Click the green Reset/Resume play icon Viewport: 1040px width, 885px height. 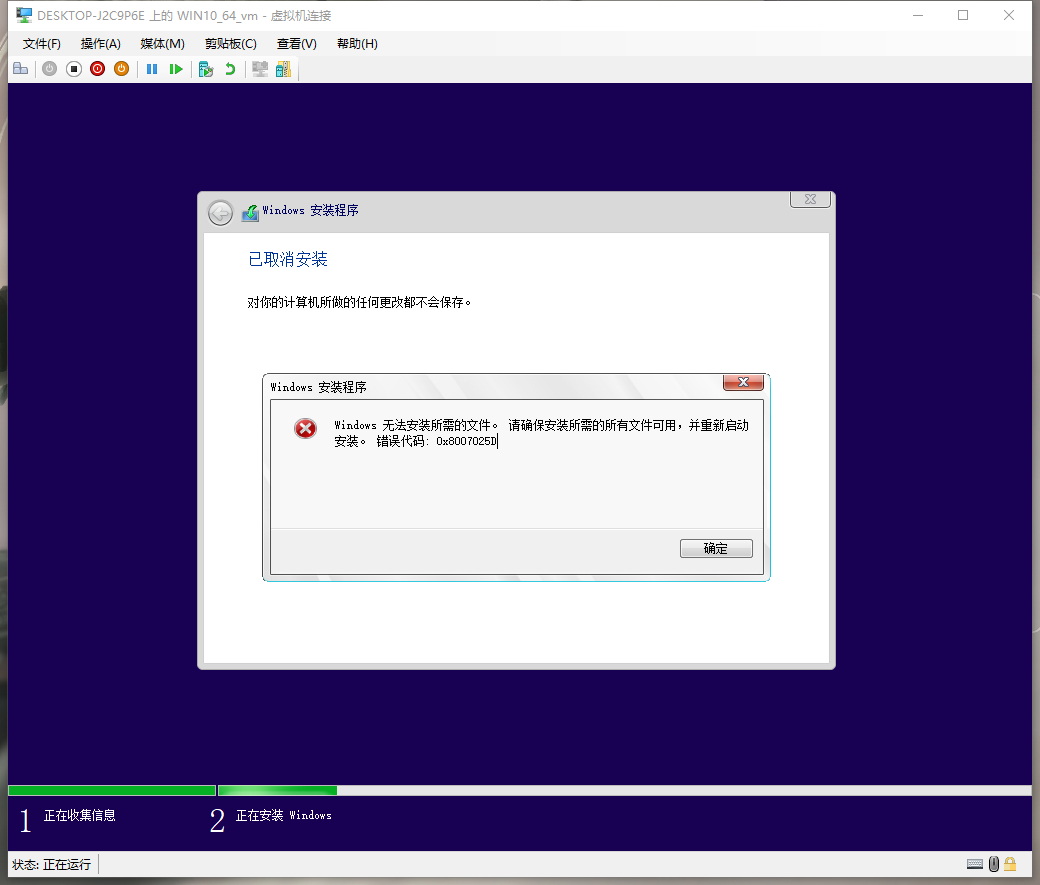(176, 69)
